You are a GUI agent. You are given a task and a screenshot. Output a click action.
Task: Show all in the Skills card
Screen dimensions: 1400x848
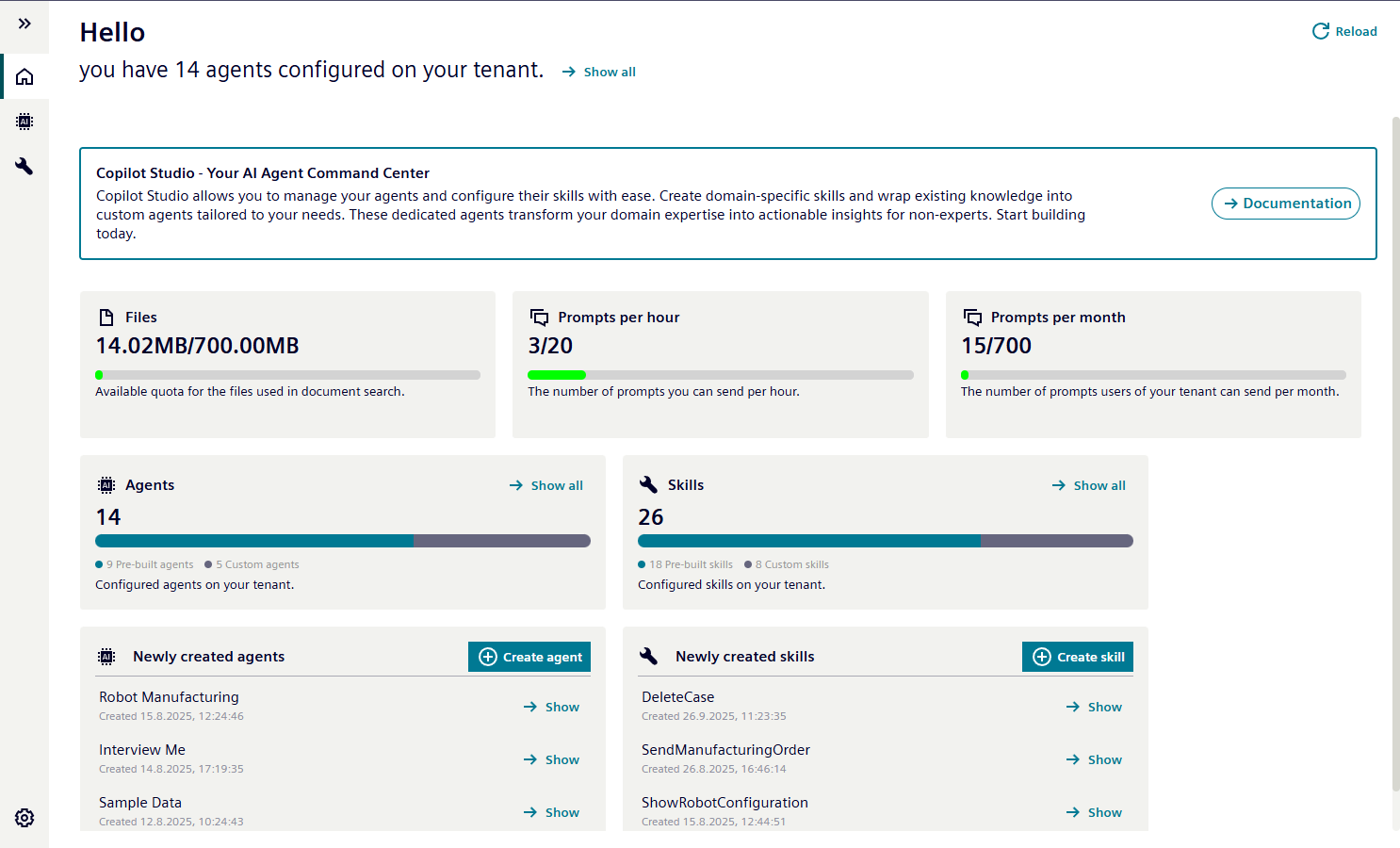pos(1089,485)
